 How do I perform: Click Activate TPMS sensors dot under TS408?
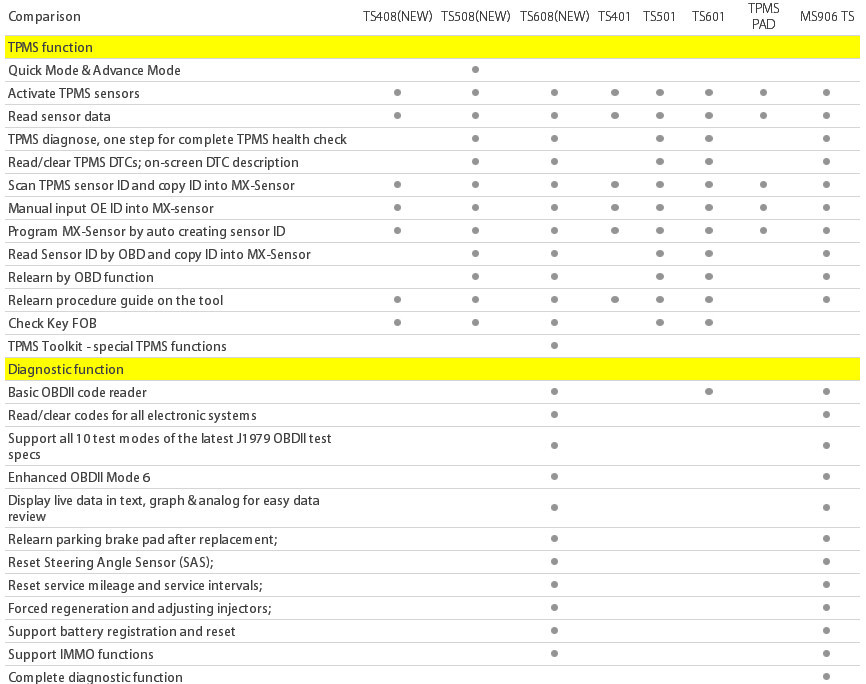tap(398, 93)
